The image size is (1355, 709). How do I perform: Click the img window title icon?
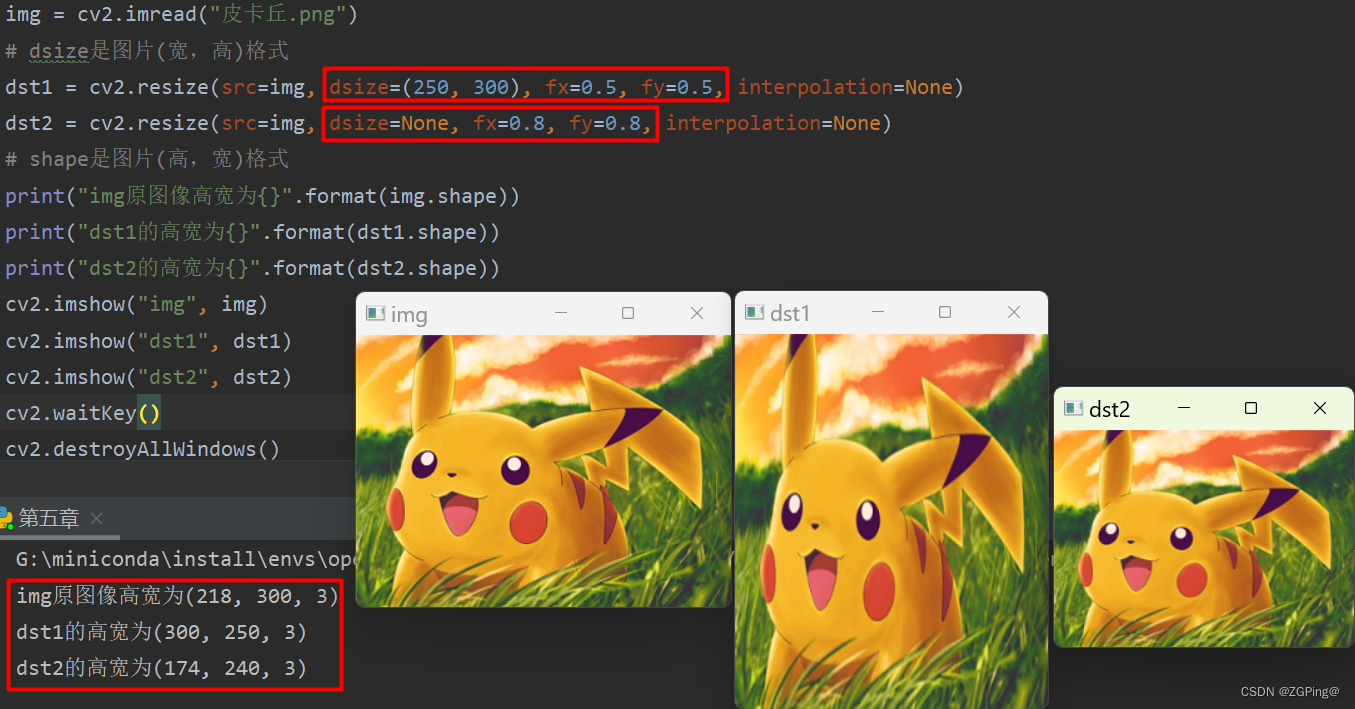(375, 314)
